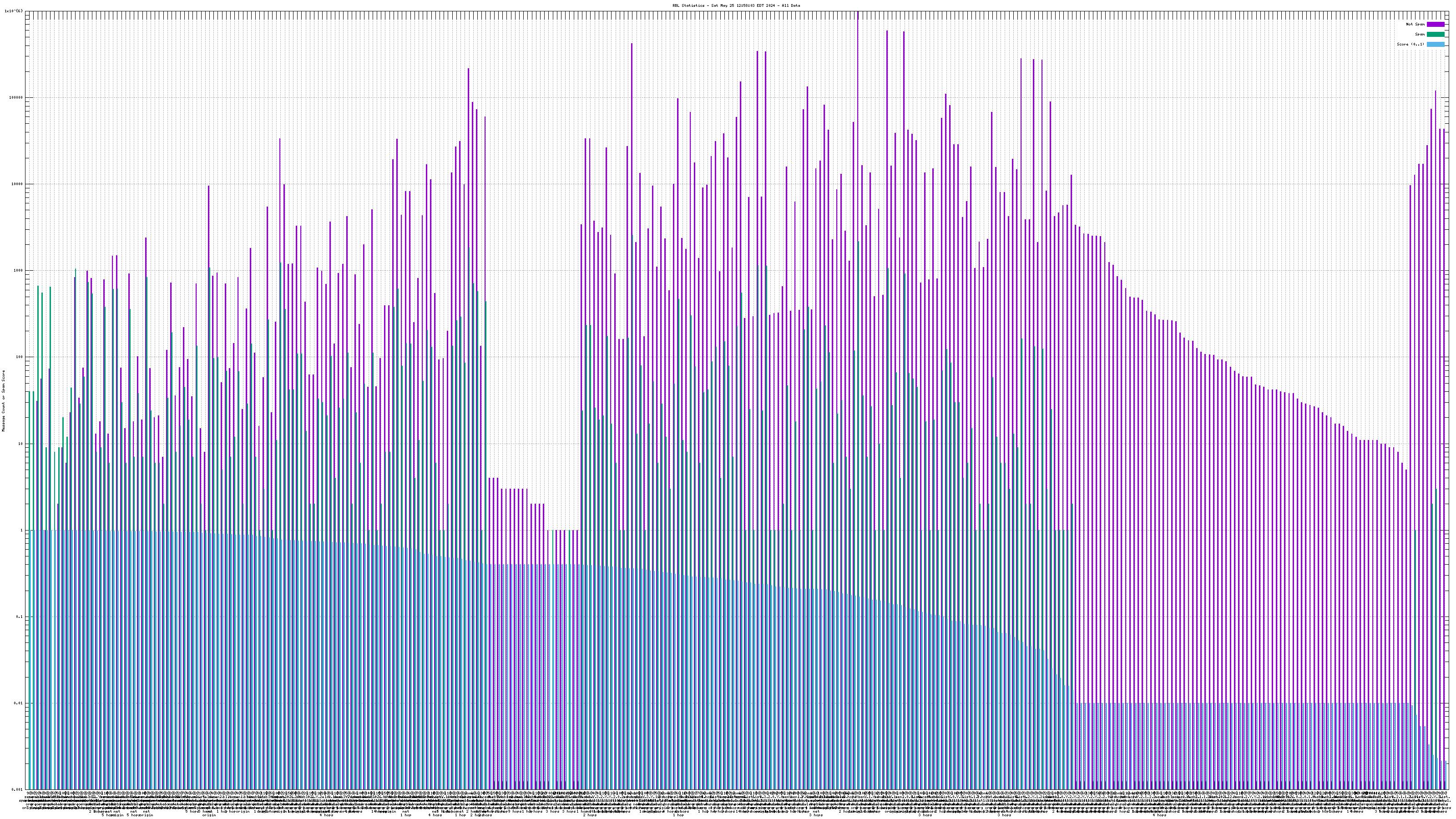Click "All Data" at end of chart title
This screenshot has height=819, width=1456.
click(791, 5)
